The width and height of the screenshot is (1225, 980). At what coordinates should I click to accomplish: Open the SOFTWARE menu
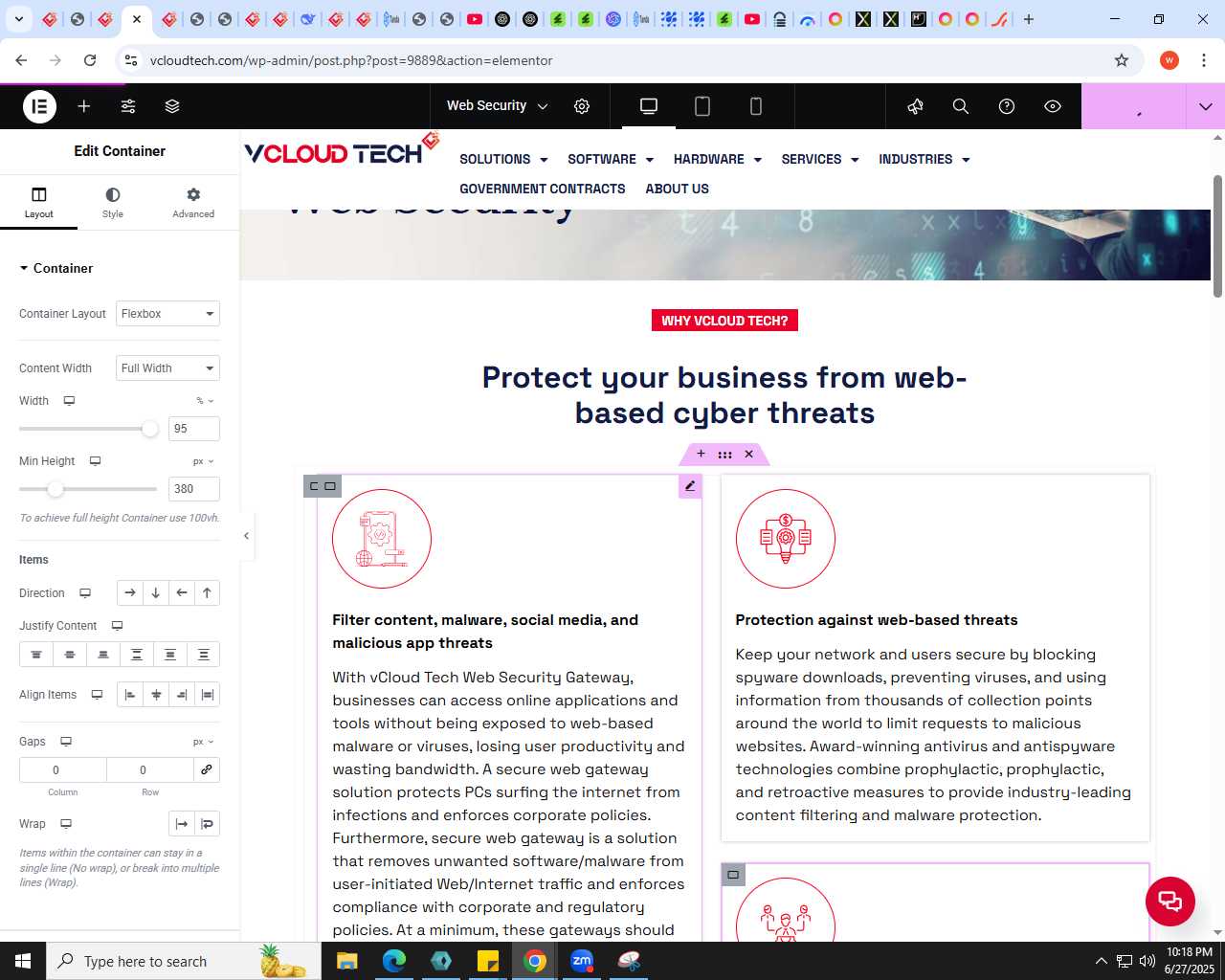611,159
